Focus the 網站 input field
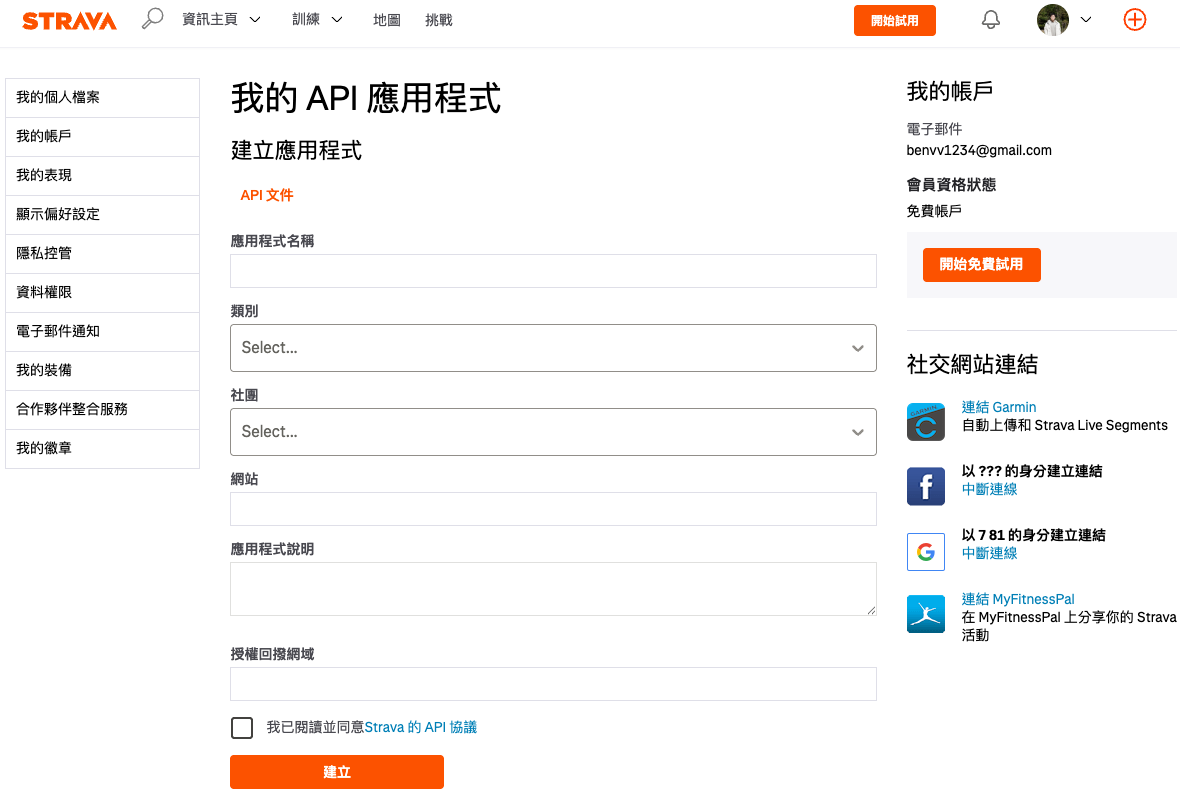The width and height of the screenshot is (1180, 801). pyautogui.click(x=553, y=509)
